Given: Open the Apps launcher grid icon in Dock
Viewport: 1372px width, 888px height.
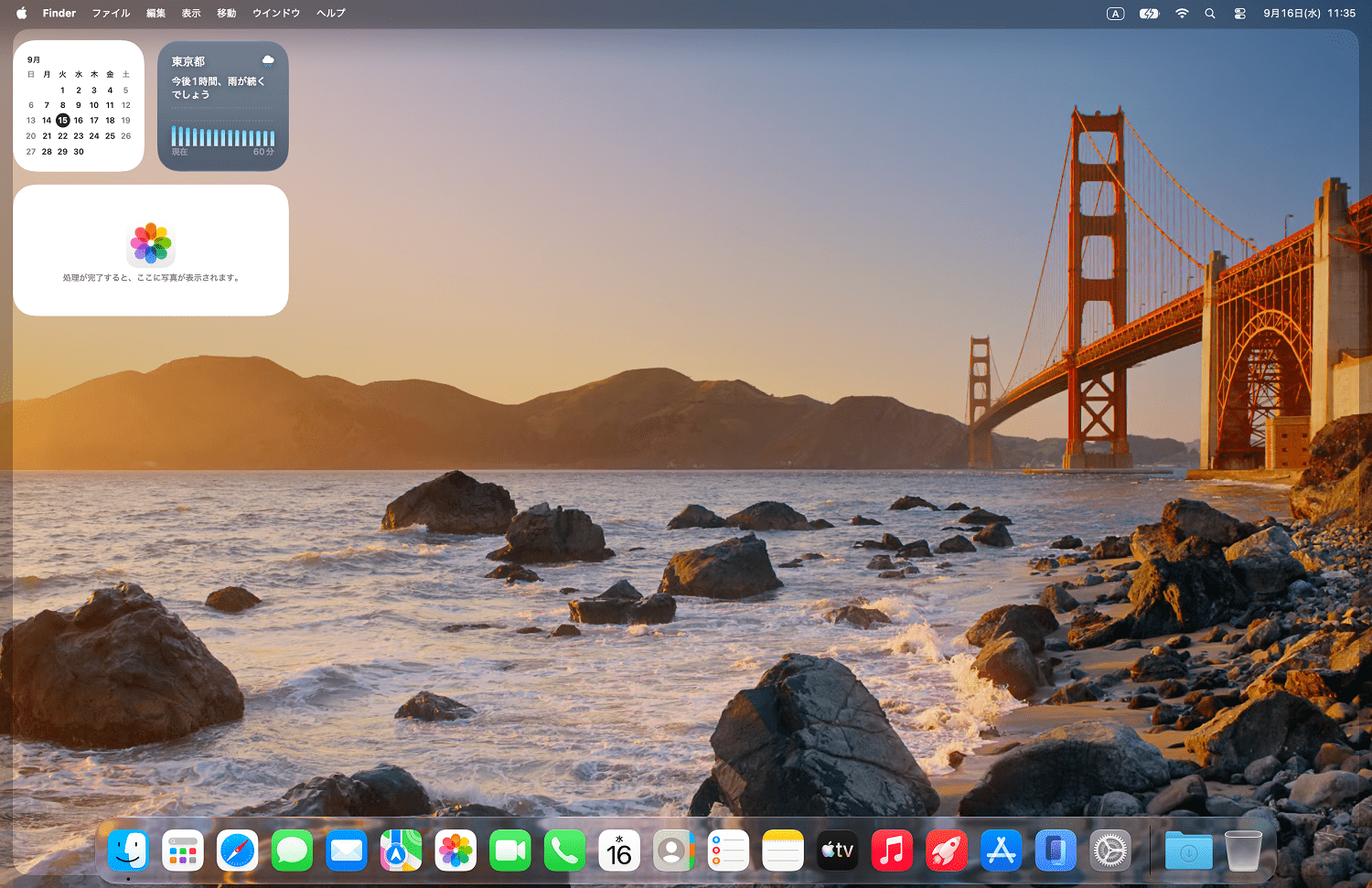Looking at the screenshot, I should [183, 851].
